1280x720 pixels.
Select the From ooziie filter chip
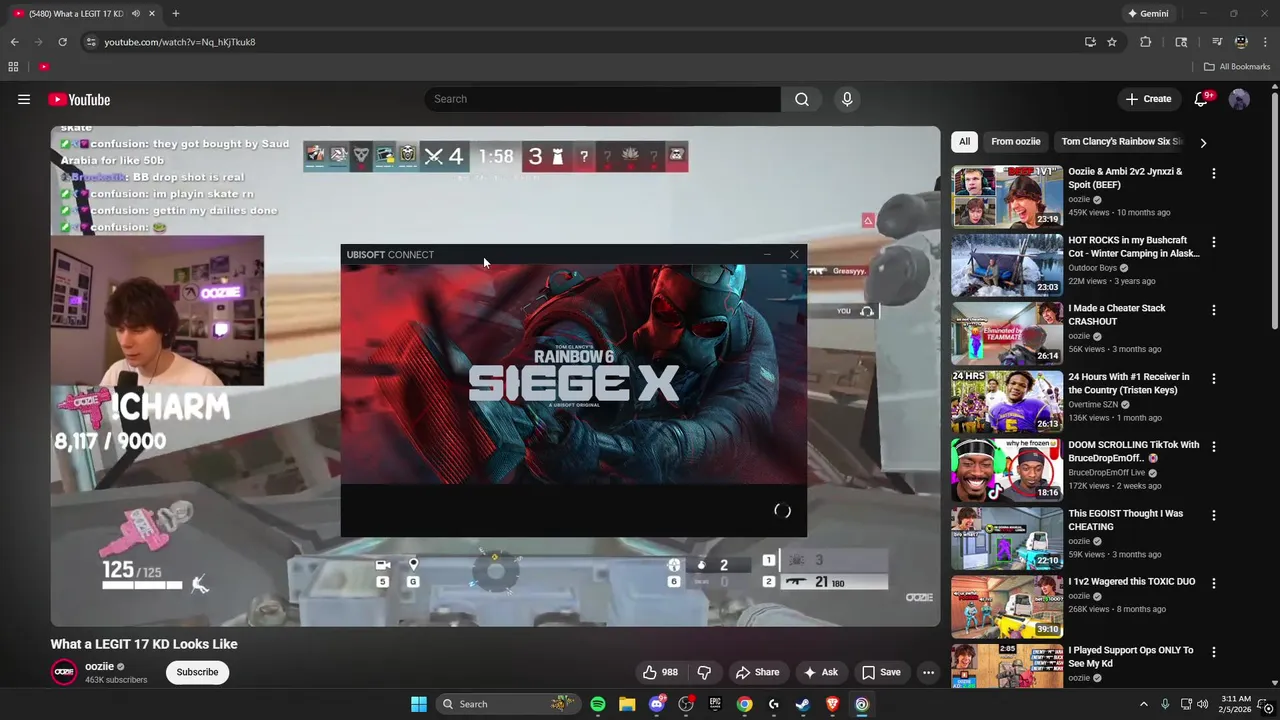point(1016,142)
